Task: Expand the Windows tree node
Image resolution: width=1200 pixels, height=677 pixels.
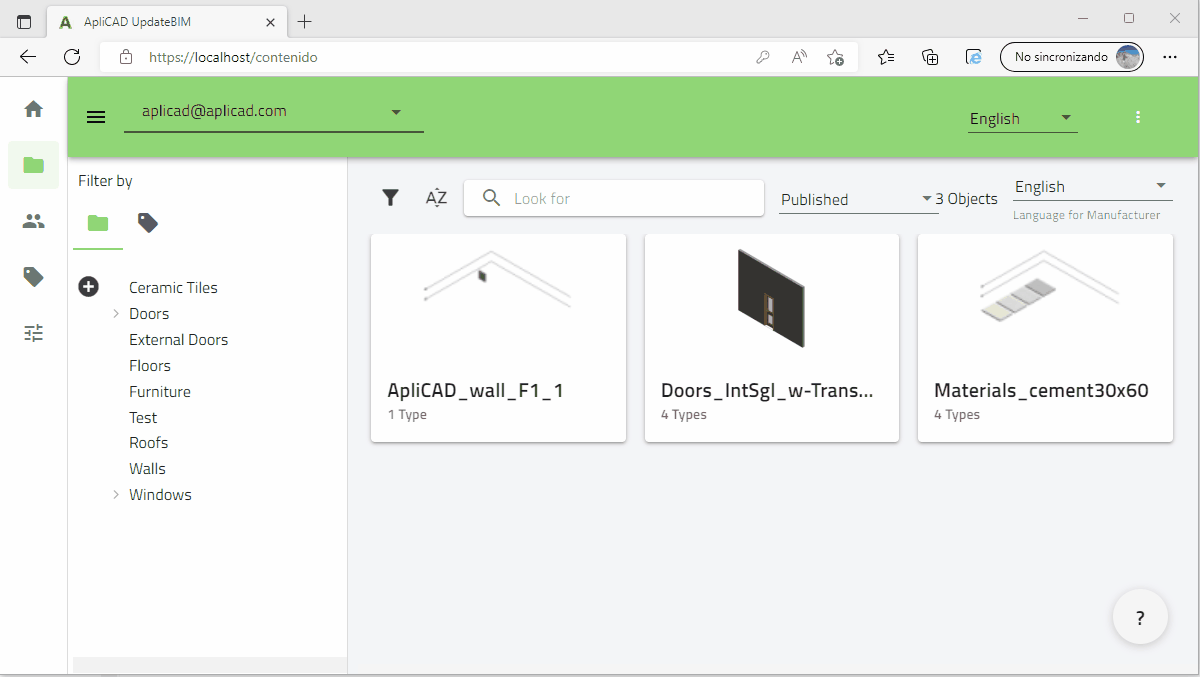Action: click(116, 495)
